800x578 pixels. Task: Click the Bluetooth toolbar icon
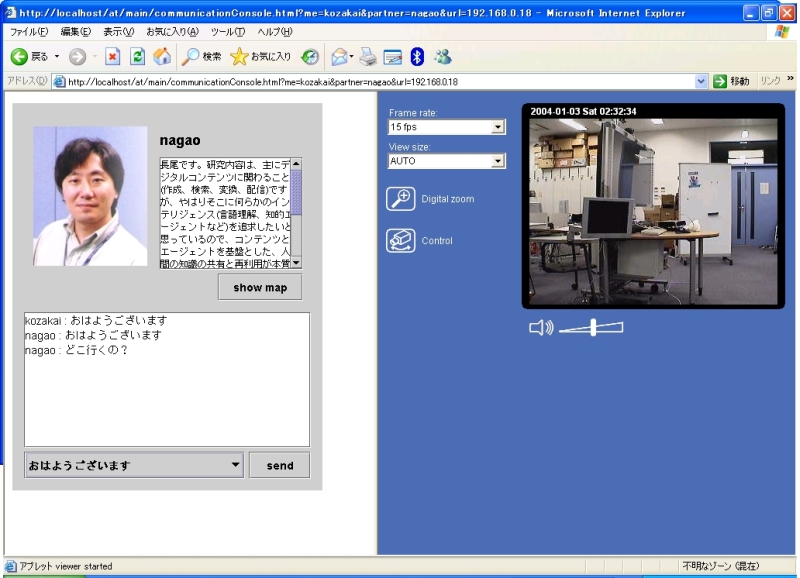417,57
